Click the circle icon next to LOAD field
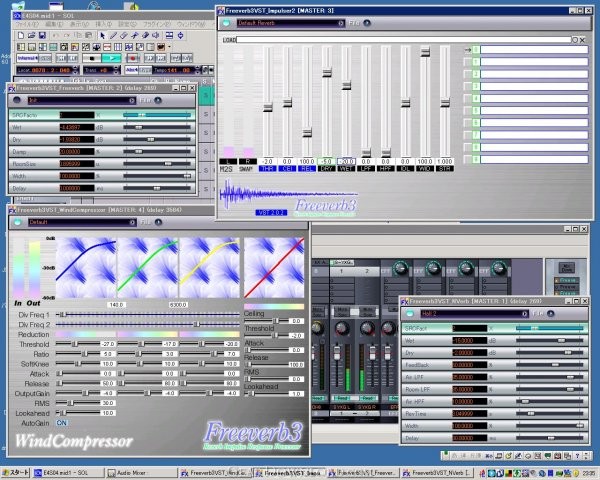Image resolution: width=600 pixels, height=480 pixels. pos(575,40)
